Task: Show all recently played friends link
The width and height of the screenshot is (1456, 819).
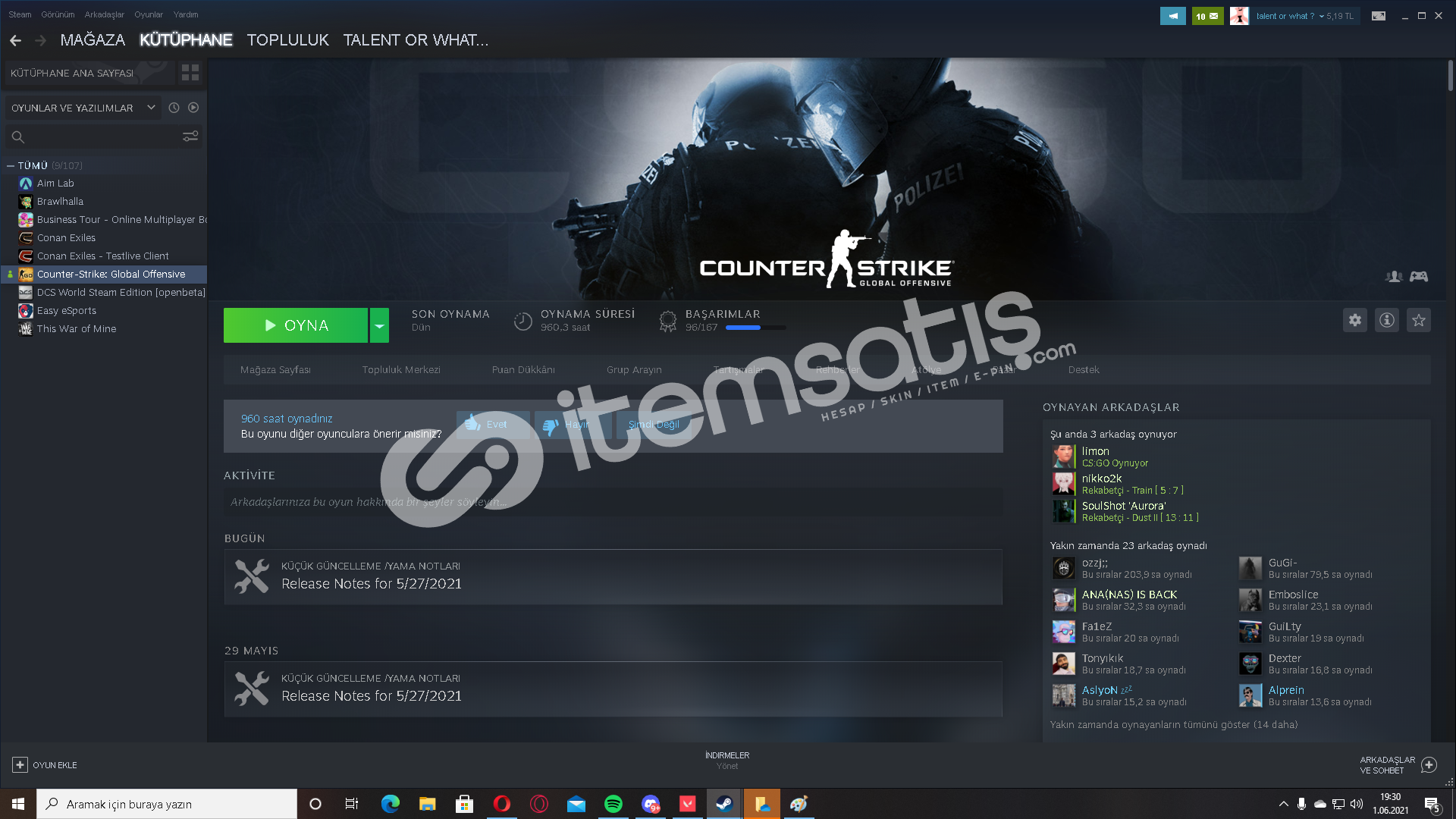Action: pyautogui.click(x=1173, y=725)
